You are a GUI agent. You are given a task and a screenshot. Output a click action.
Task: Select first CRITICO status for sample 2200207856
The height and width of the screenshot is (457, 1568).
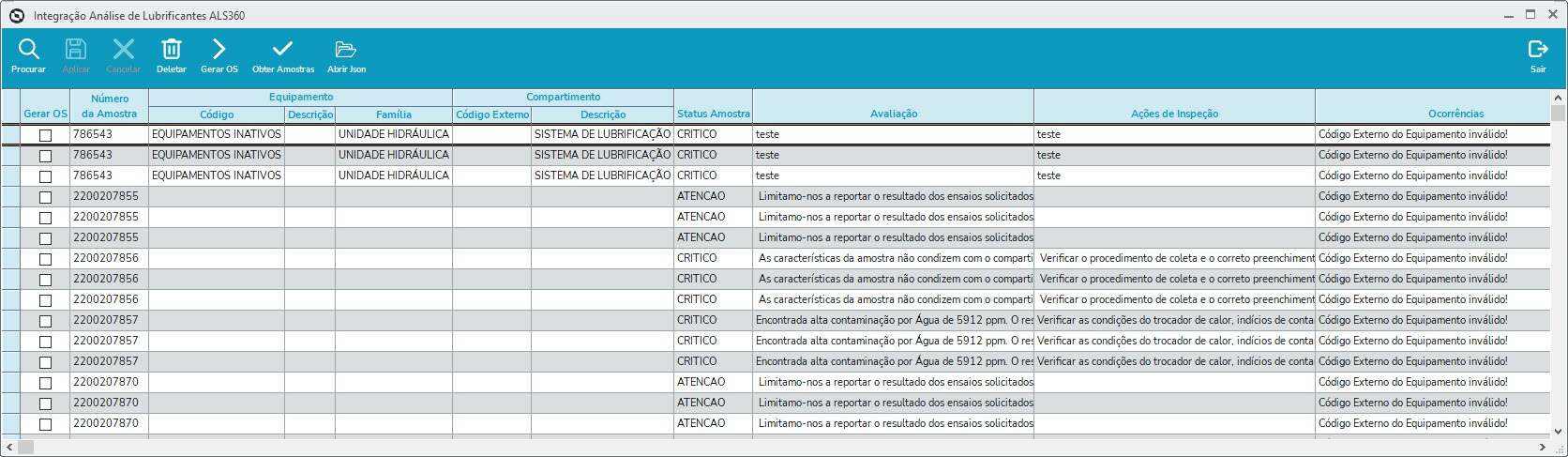pos(714,258)
